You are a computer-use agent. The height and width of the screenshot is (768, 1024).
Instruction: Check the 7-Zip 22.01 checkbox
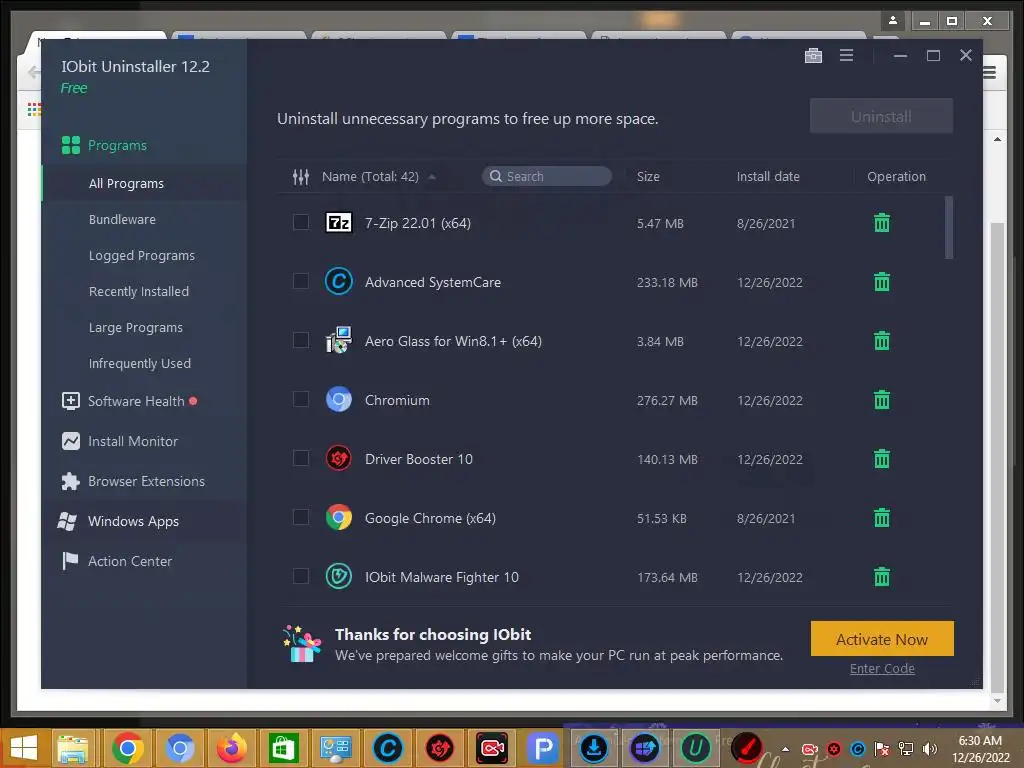point(300,223)
